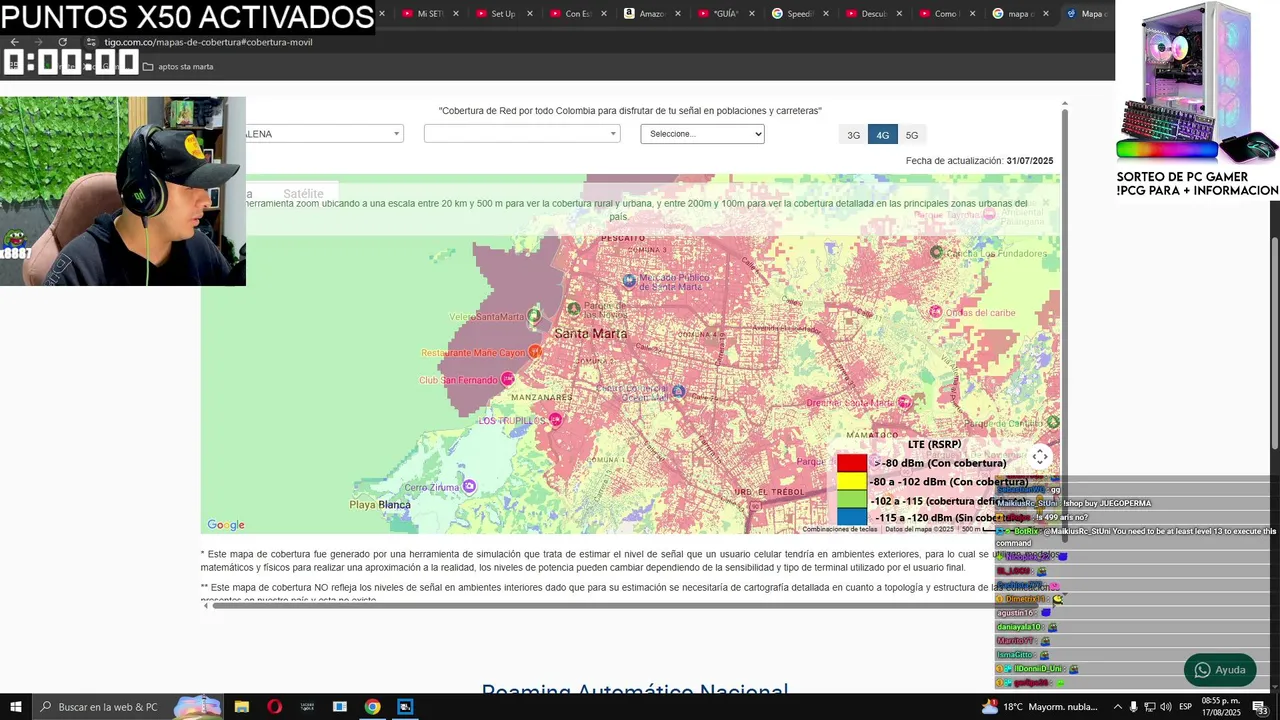Screen dimensions: 1280x720
Task: Select 5G network coverage
Action: click(912, 135)
